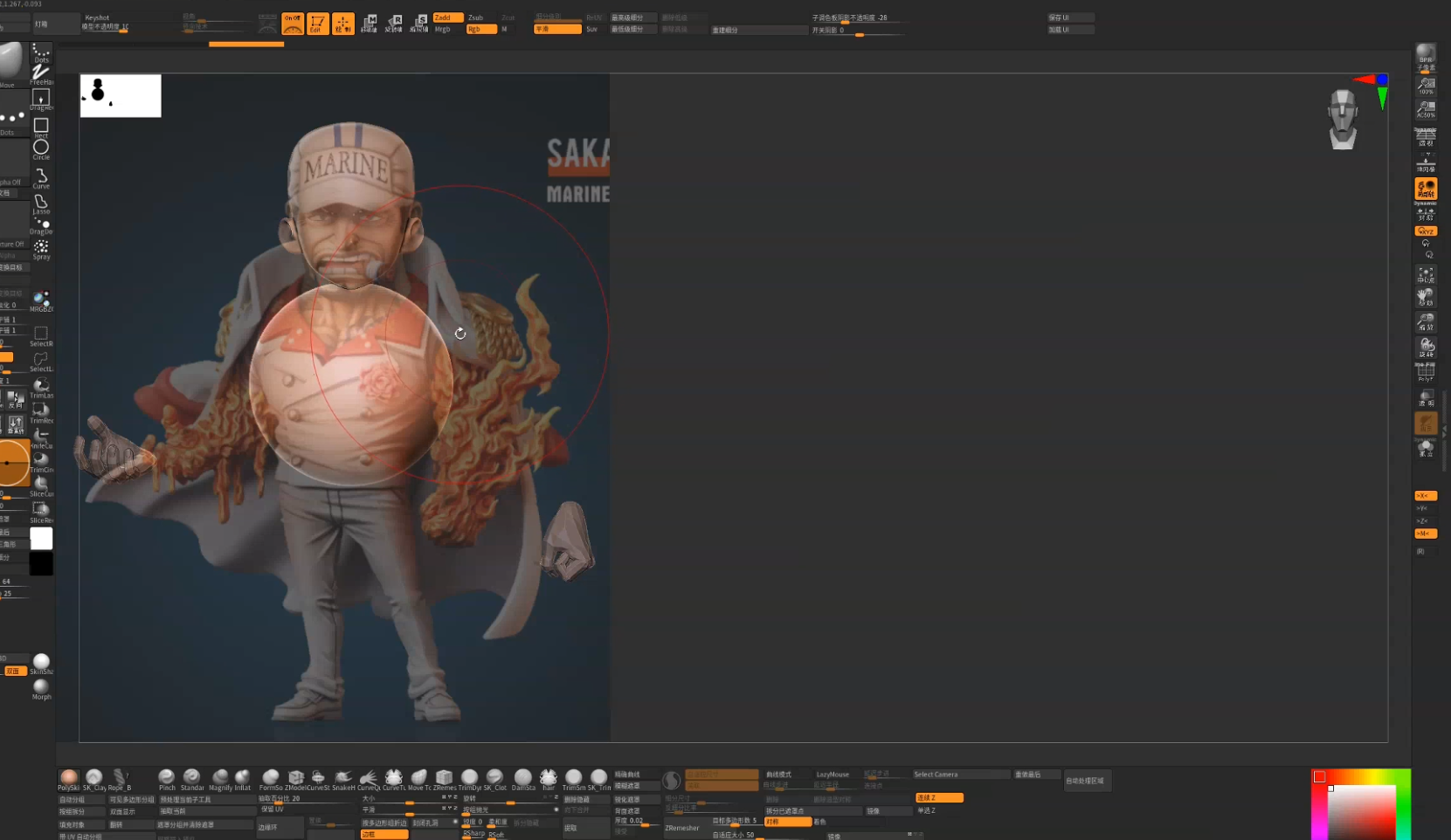The height and width of the screenshot is (840, 1451).
Task: Choose the ZRemesherGuide brush
Action: point(445,779)
